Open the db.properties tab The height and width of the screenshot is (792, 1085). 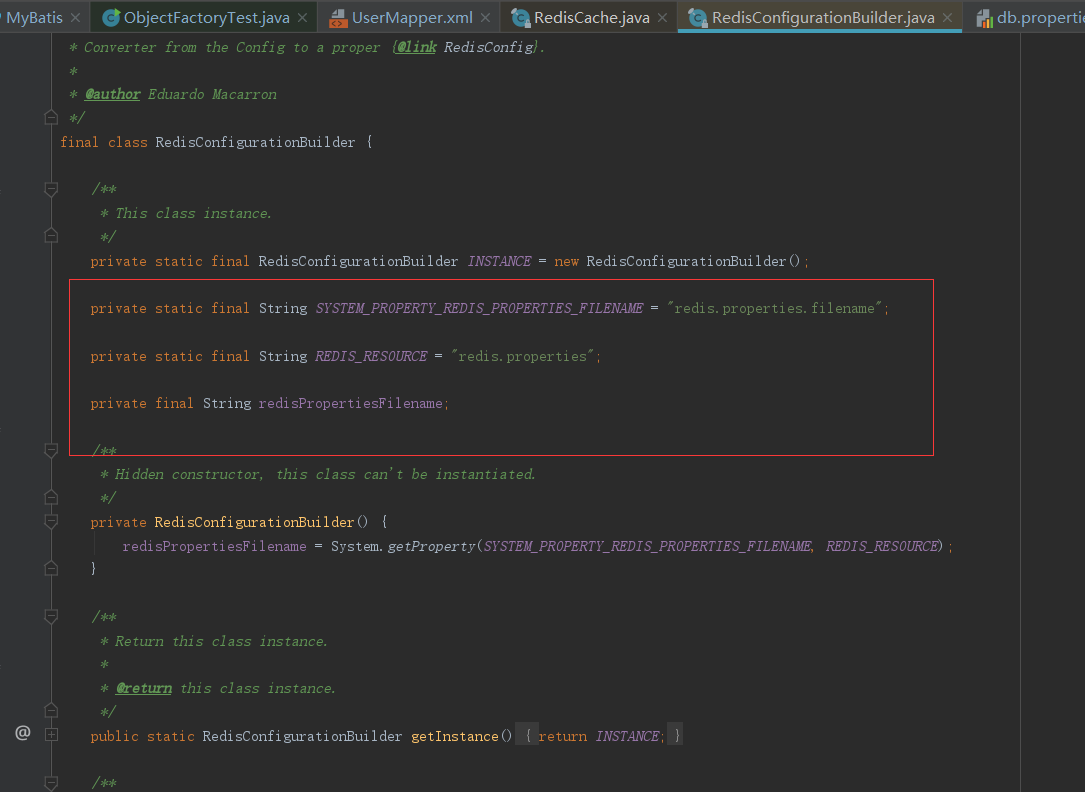point(1040,17)
